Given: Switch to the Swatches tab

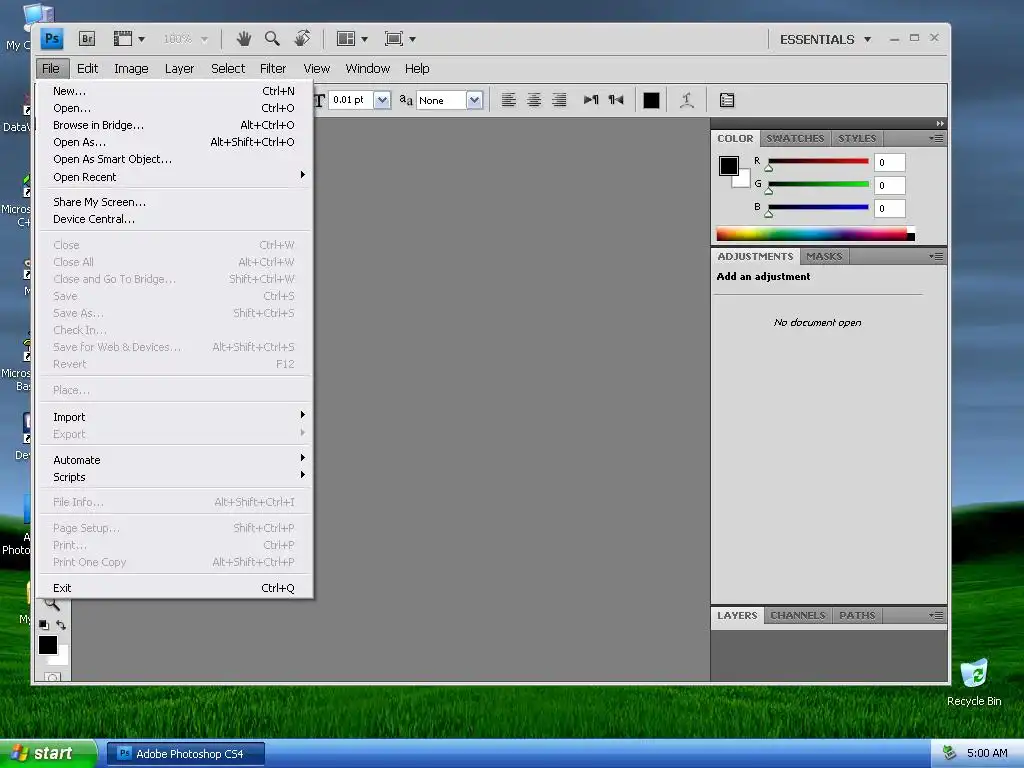Looking at the screenshot, I should pos(795,138).
